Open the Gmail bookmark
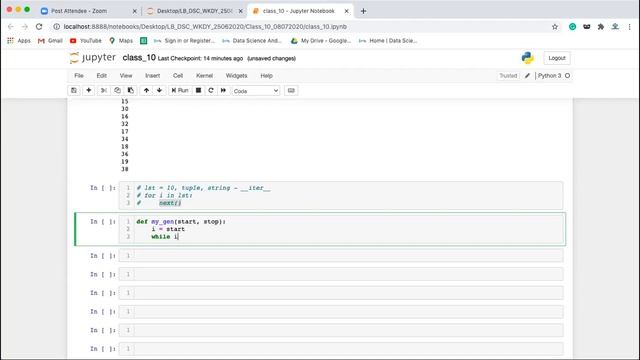 point(50,41)
